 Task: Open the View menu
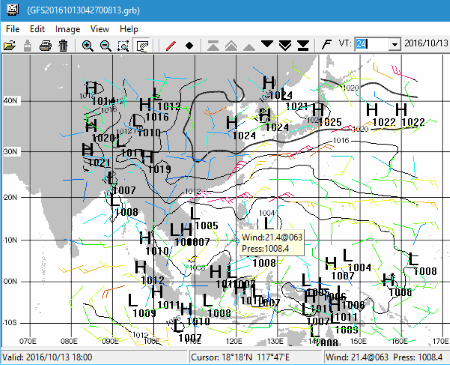(x=99, y=29)
